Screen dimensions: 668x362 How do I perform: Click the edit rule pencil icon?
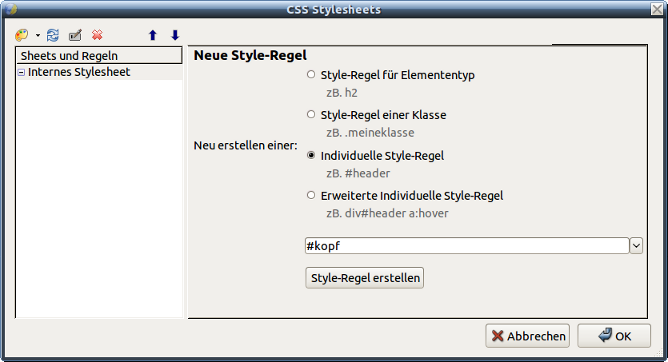click(x=75, y=35)
